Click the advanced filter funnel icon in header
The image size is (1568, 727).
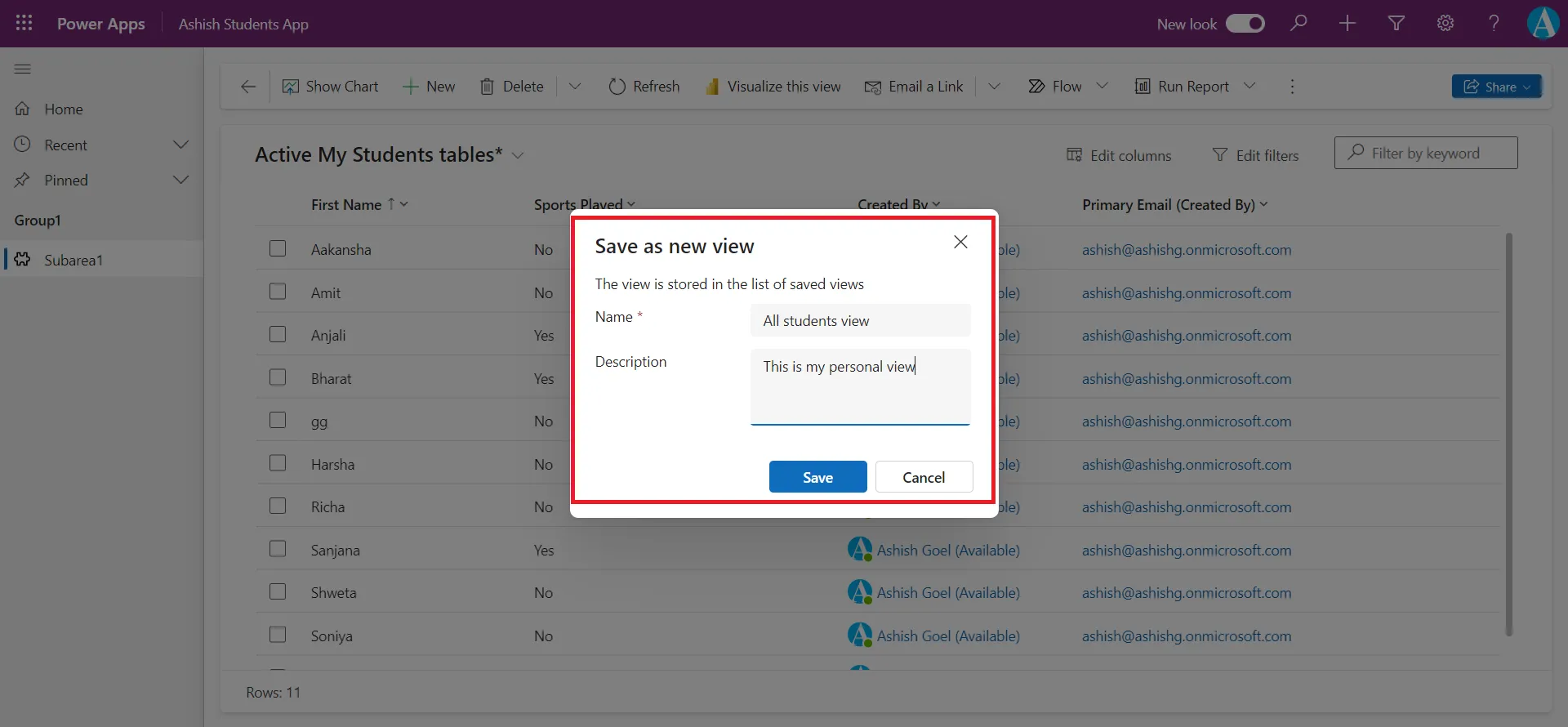pyautogui.click(x=1396, y=24)
